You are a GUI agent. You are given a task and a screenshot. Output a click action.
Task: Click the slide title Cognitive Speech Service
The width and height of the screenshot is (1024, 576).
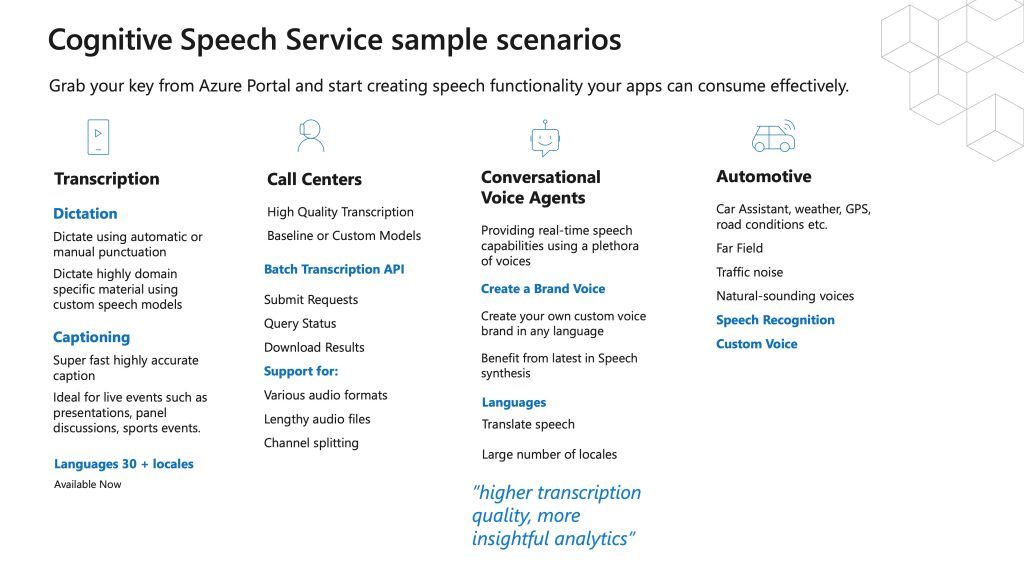(x=334, y=39)
